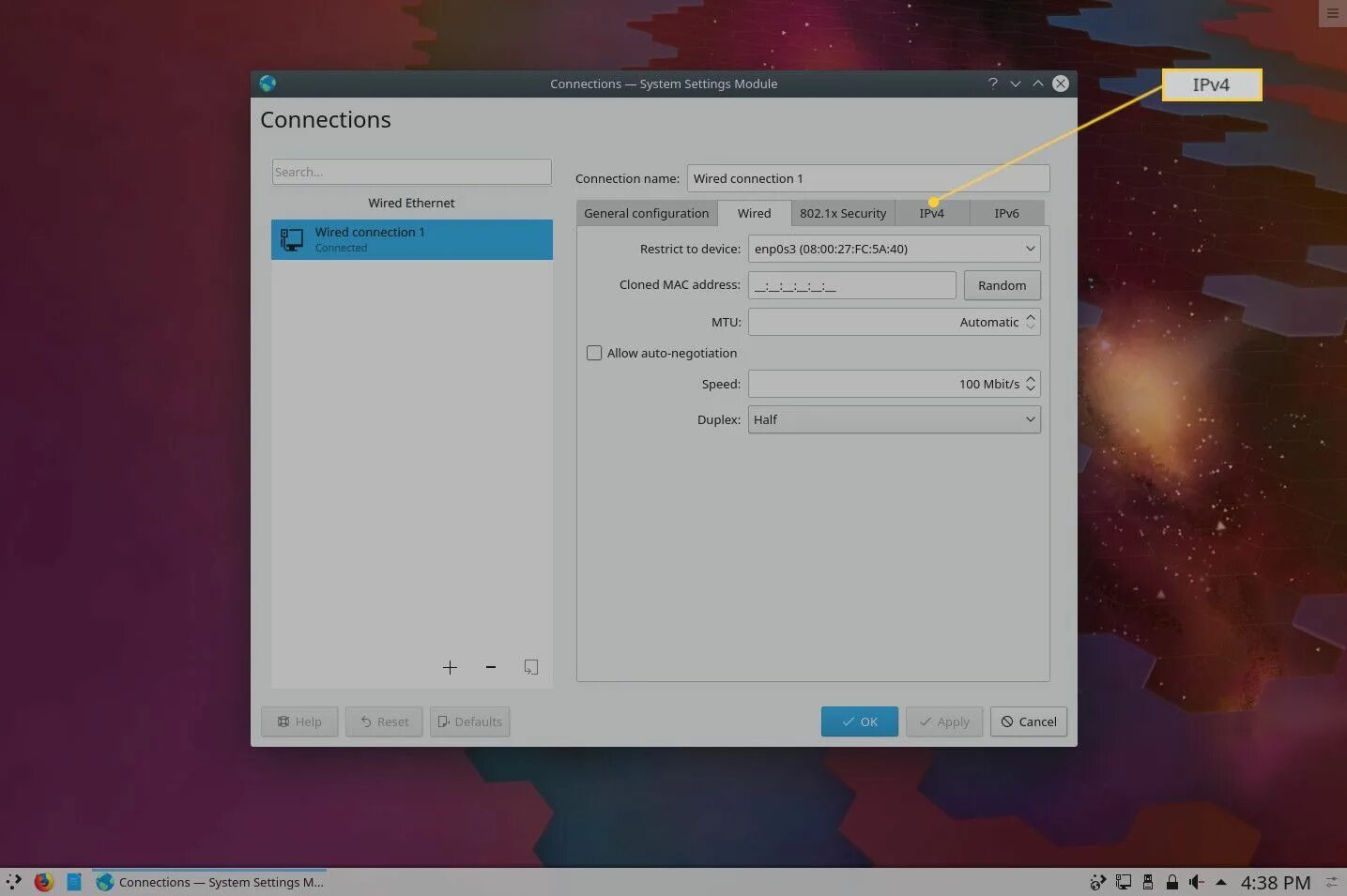Show hidden system tray icons arrow
The width and height of the screenshot is (1347, 896).
coord(1220,882)
